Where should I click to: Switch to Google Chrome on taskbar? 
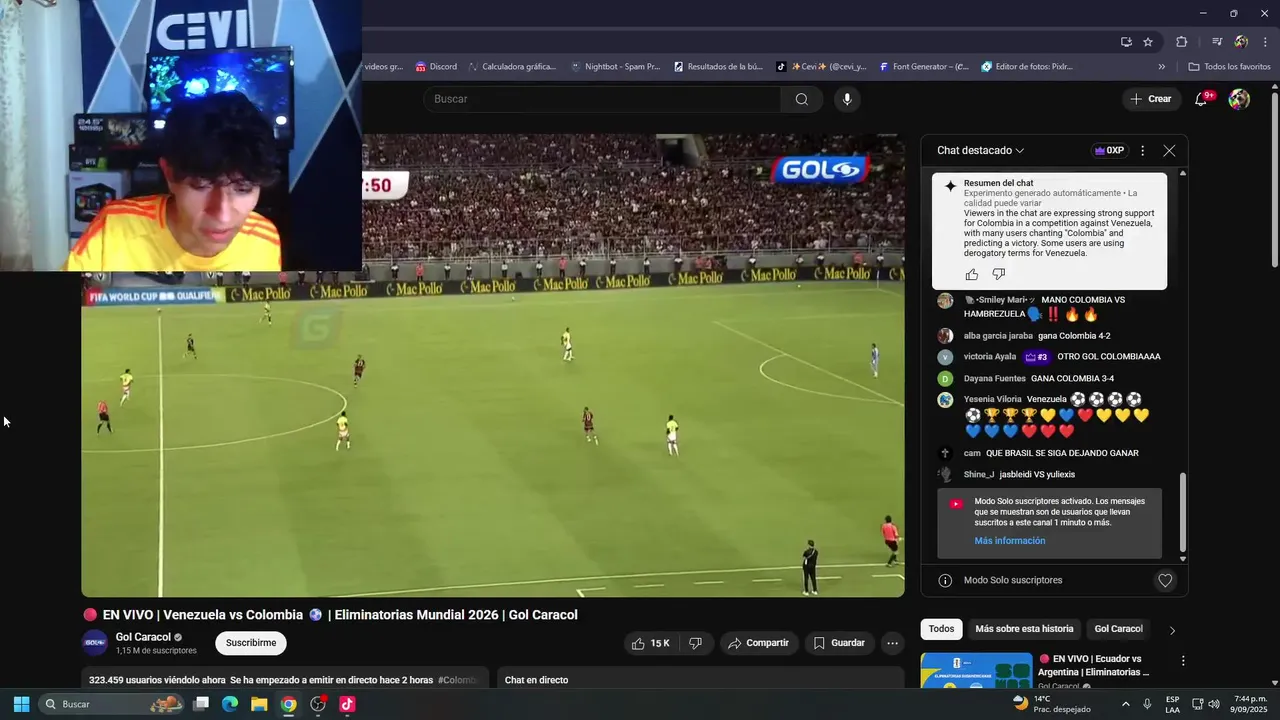coord(288,704)
